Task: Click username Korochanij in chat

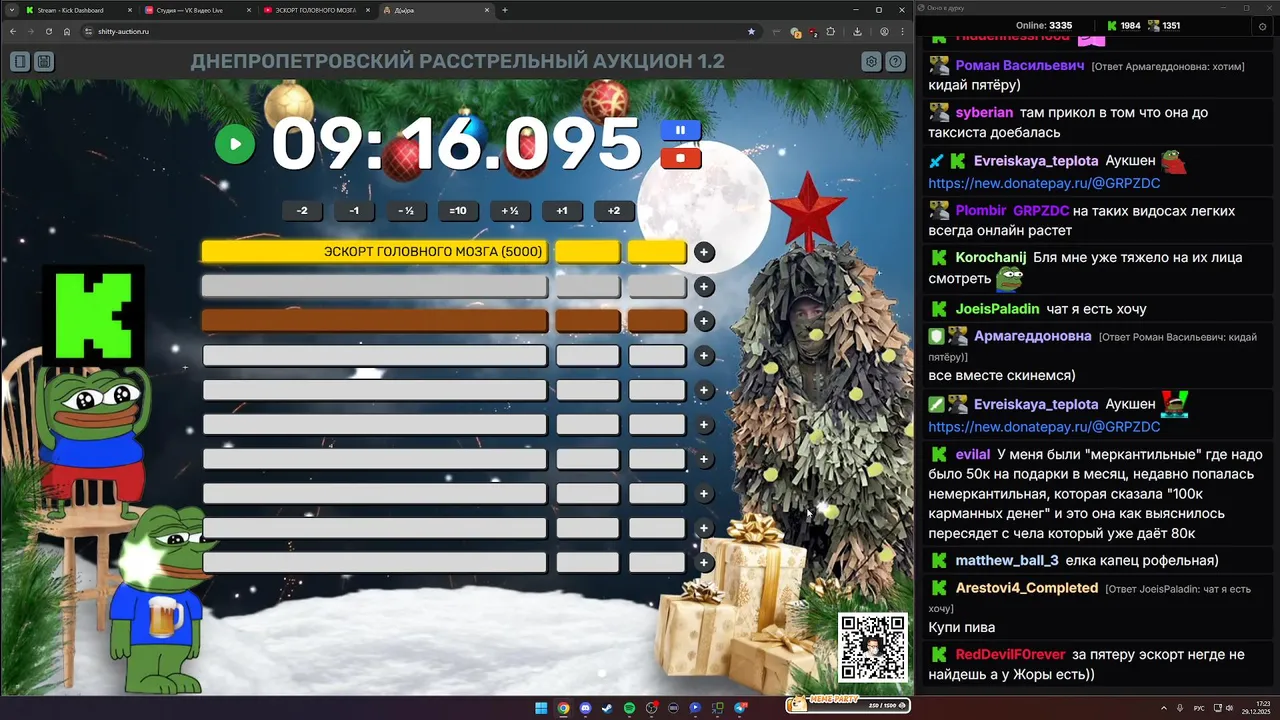Action: (991, 258)
